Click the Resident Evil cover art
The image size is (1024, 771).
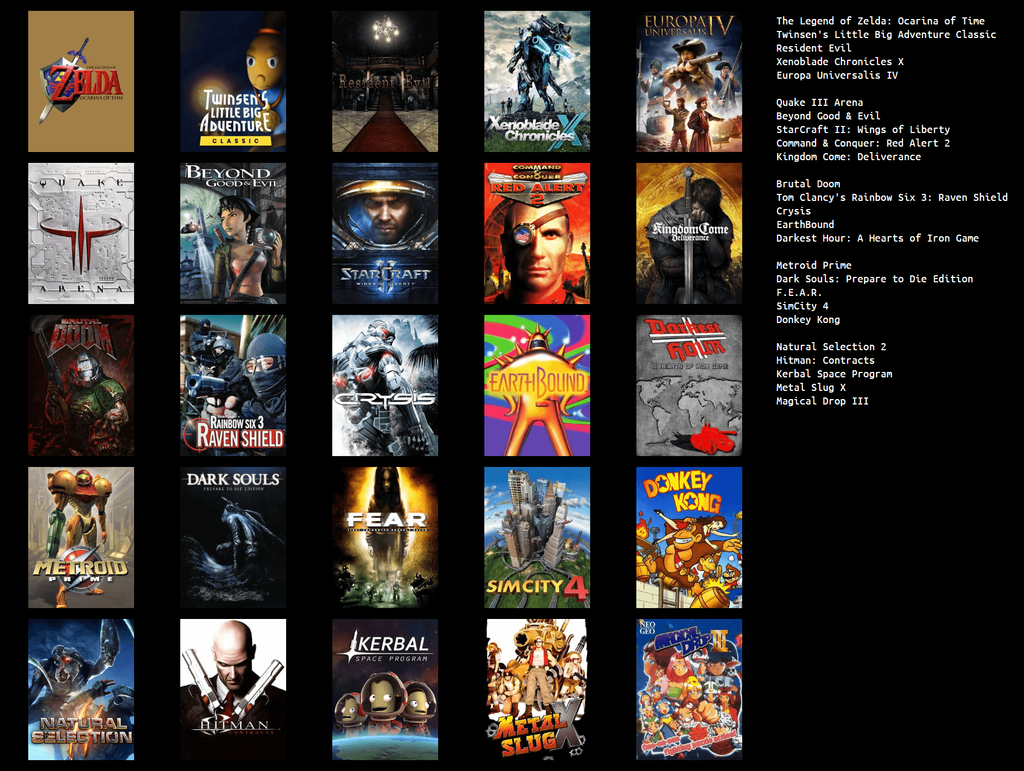click(385, 82)
